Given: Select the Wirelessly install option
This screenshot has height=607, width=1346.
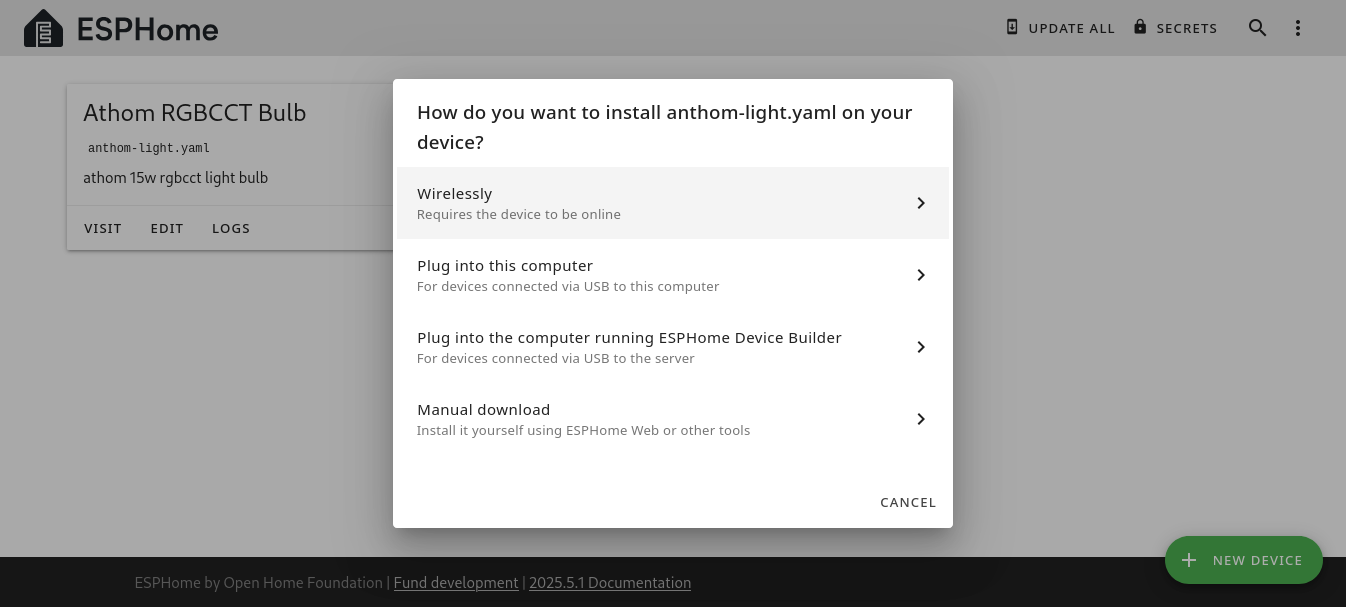Looking at the screenshot, I should pyautogui.click(x=673, y=203).
